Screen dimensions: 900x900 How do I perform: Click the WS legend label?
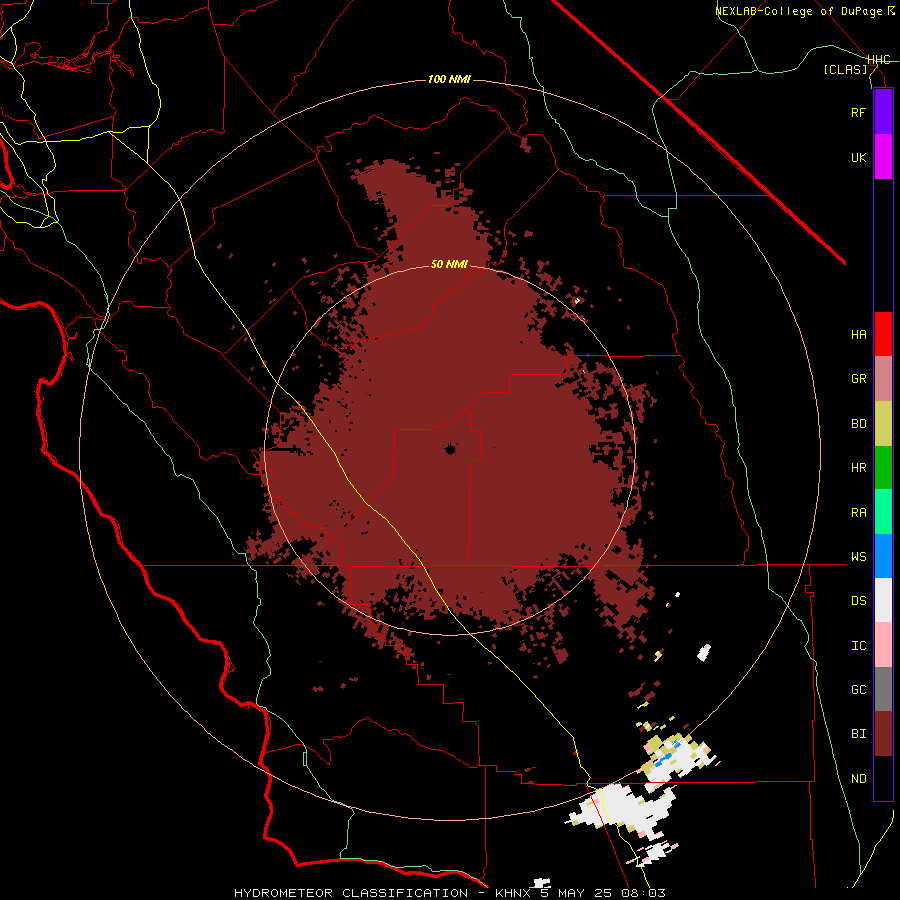(x=858, y=556)
